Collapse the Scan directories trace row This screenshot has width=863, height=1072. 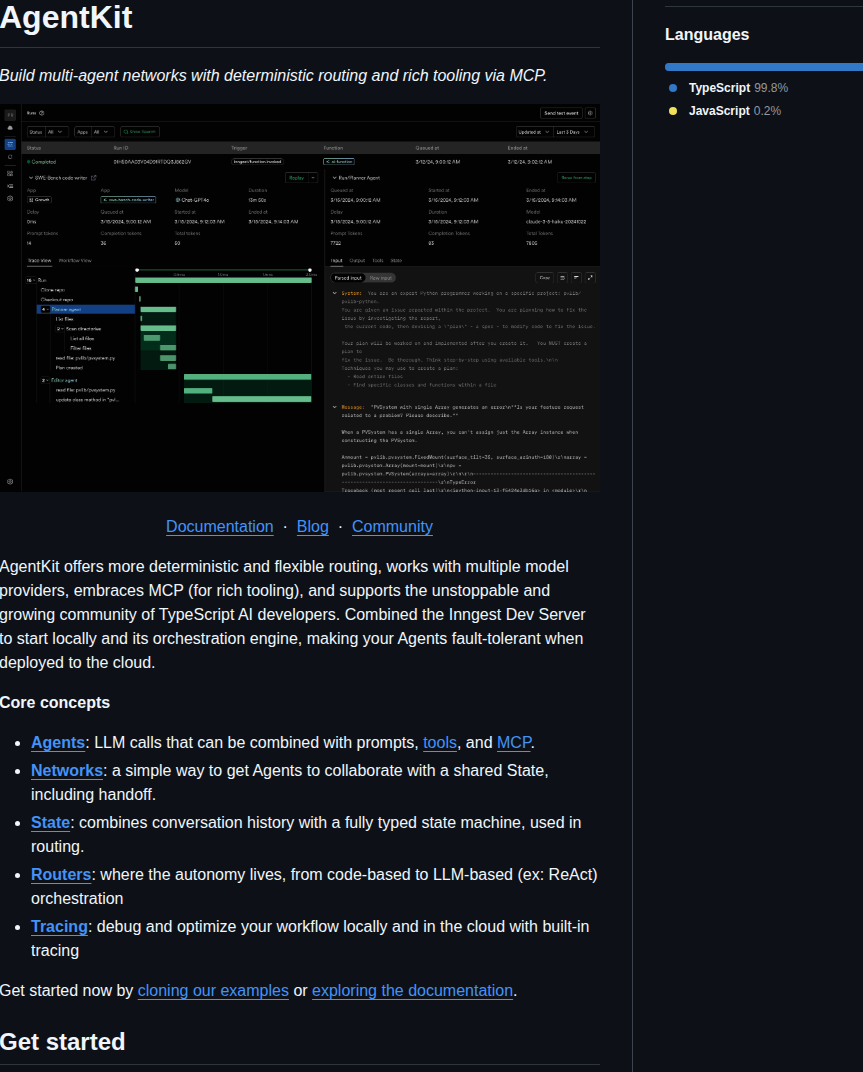click(59, 329)
